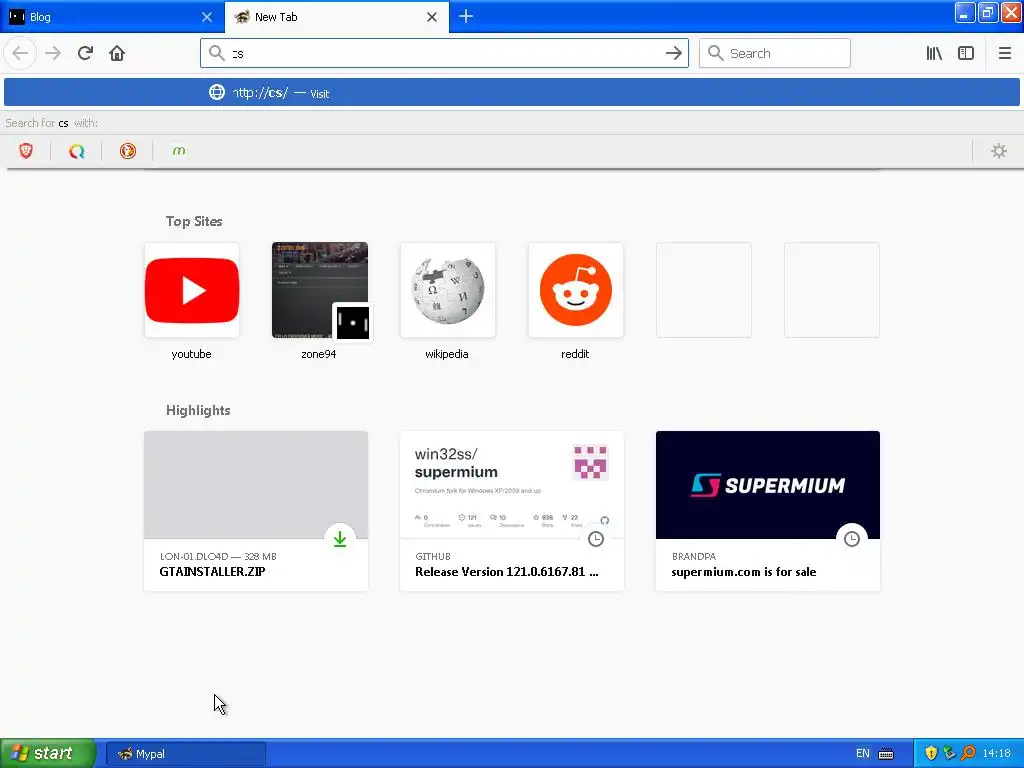Image resolution: width=1024 pixels, height=768 pixels.
Task: Select the New Tab tab
Action: (x=337, y=17)
